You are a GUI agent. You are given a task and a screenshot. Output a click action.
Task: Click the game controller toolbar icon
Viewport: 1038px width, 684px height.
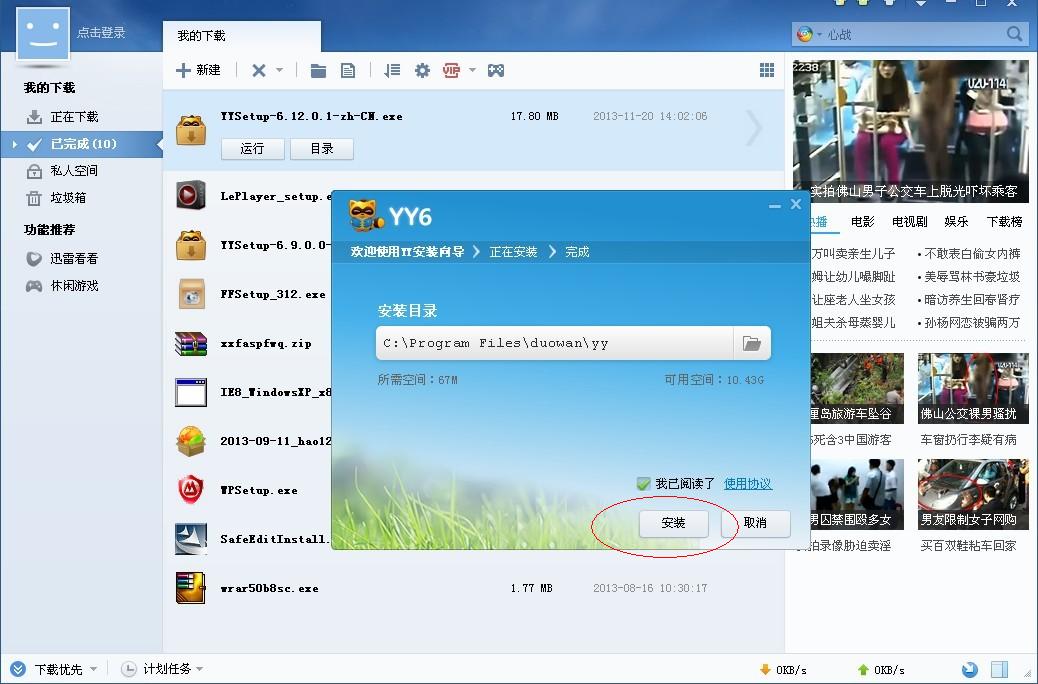point(496,70)
